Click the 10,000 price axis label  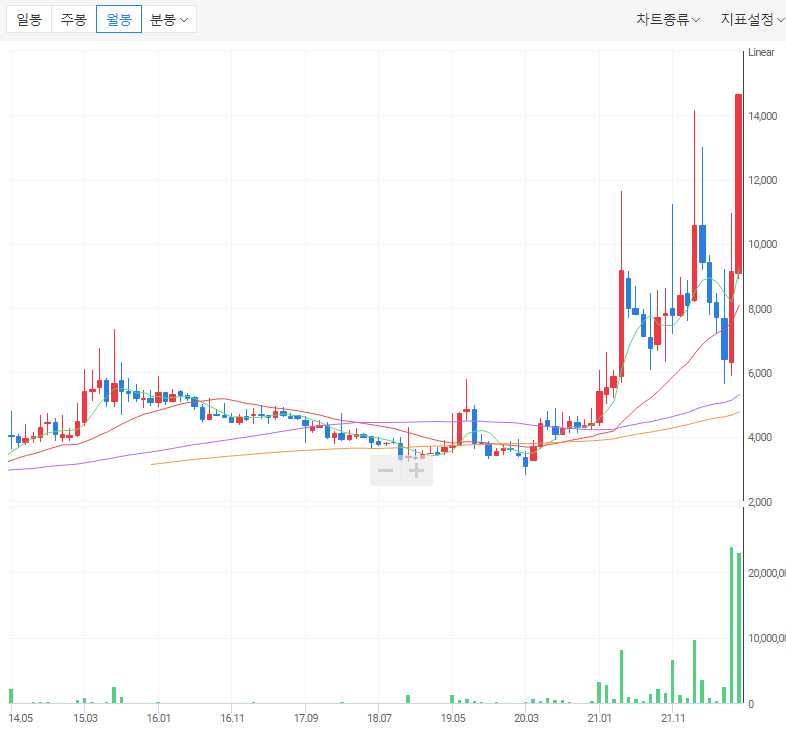point(762,245)
